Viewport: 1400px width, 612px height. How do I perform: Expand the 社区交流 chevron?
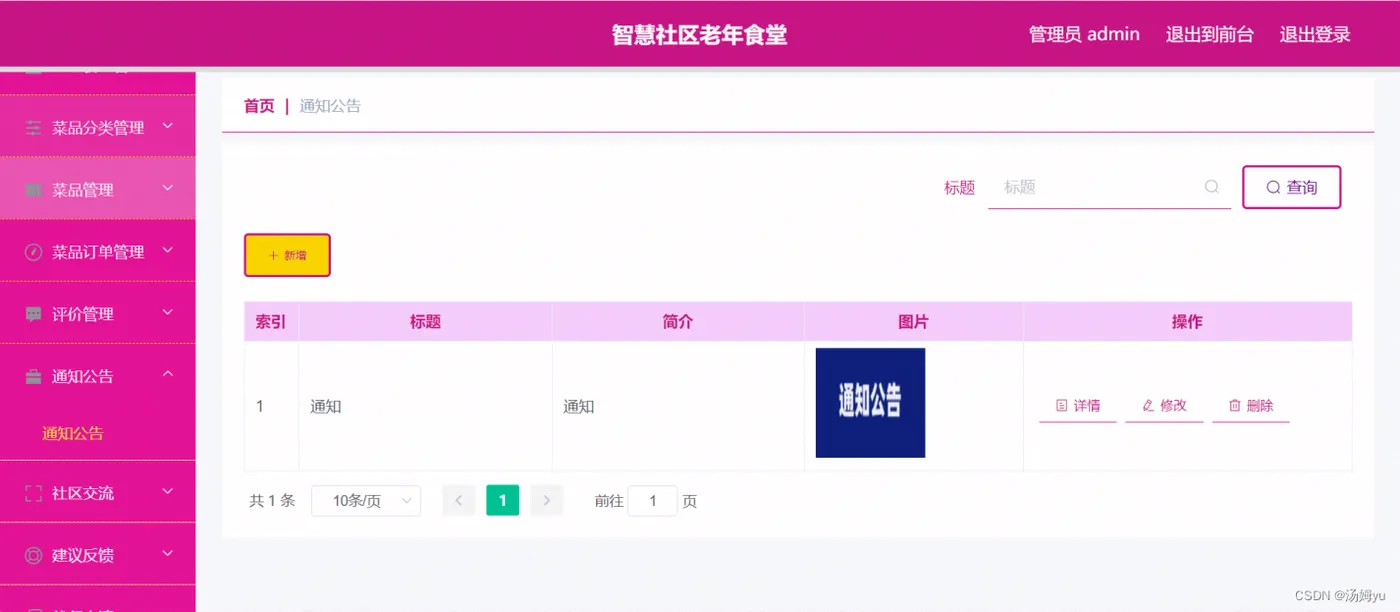[x=168, y=491]
